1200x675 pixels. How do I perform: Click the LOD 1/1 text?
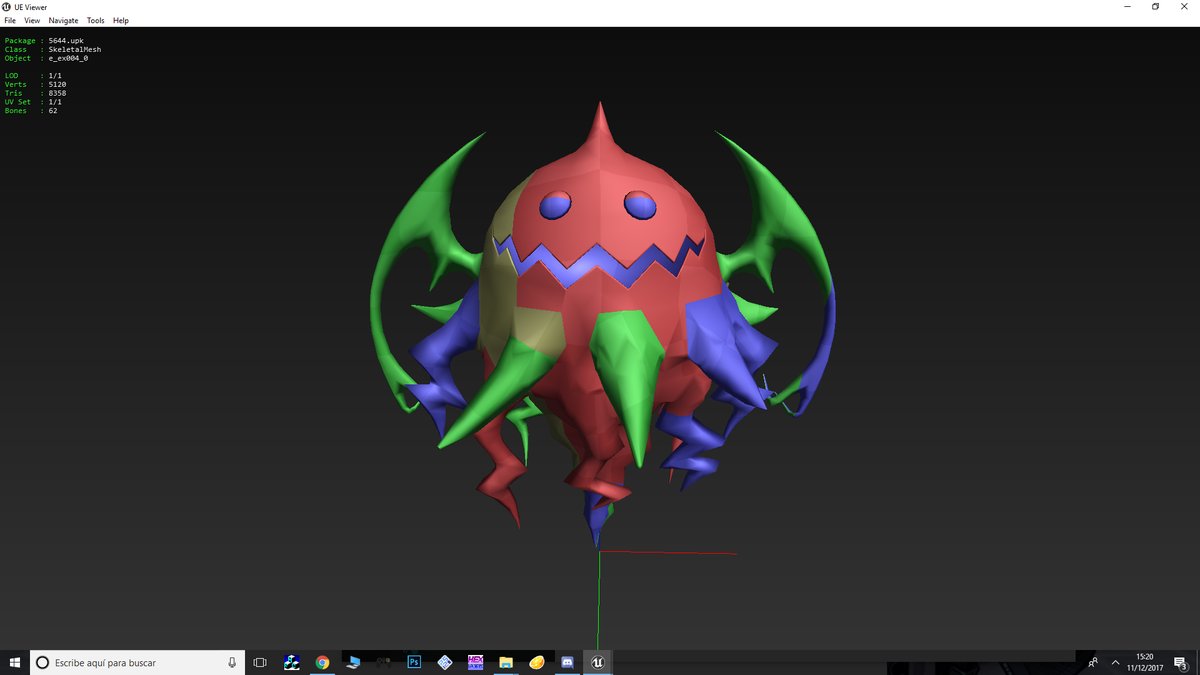[x=33, y=76]
